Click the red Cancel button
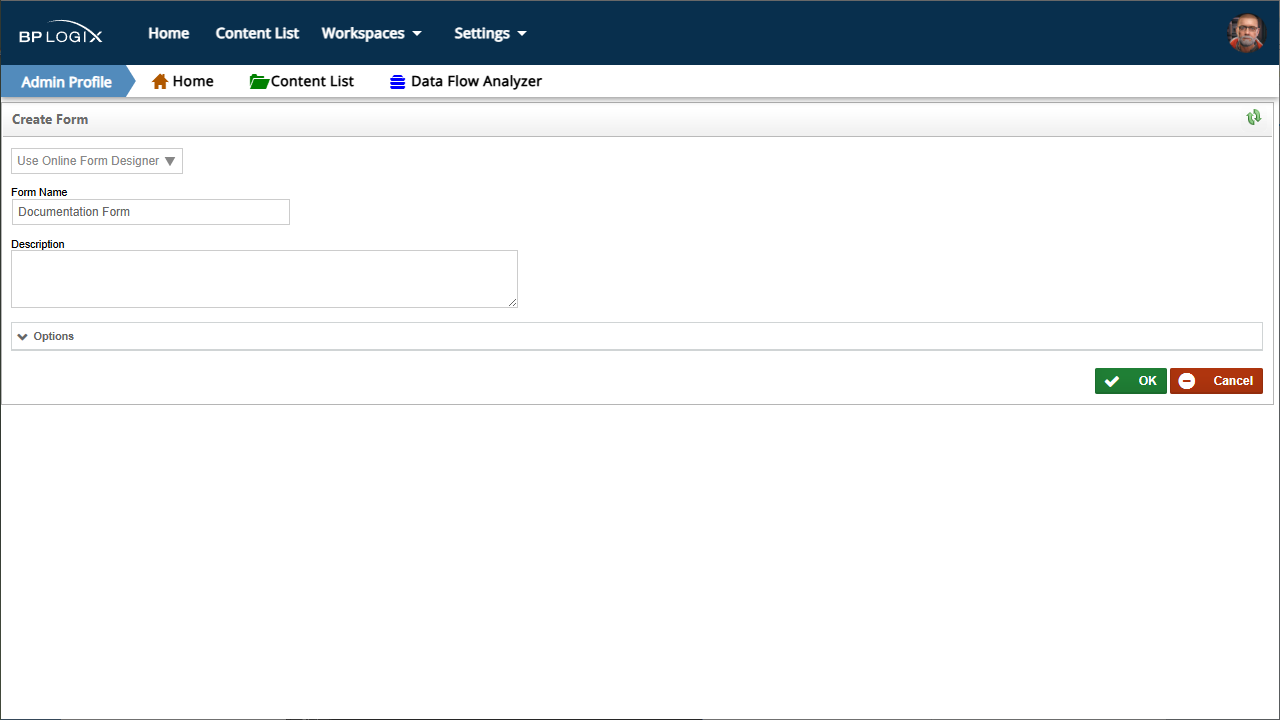Image resolution: width=1280 pixels, height=720 pixels. [x=1216, y=381]
